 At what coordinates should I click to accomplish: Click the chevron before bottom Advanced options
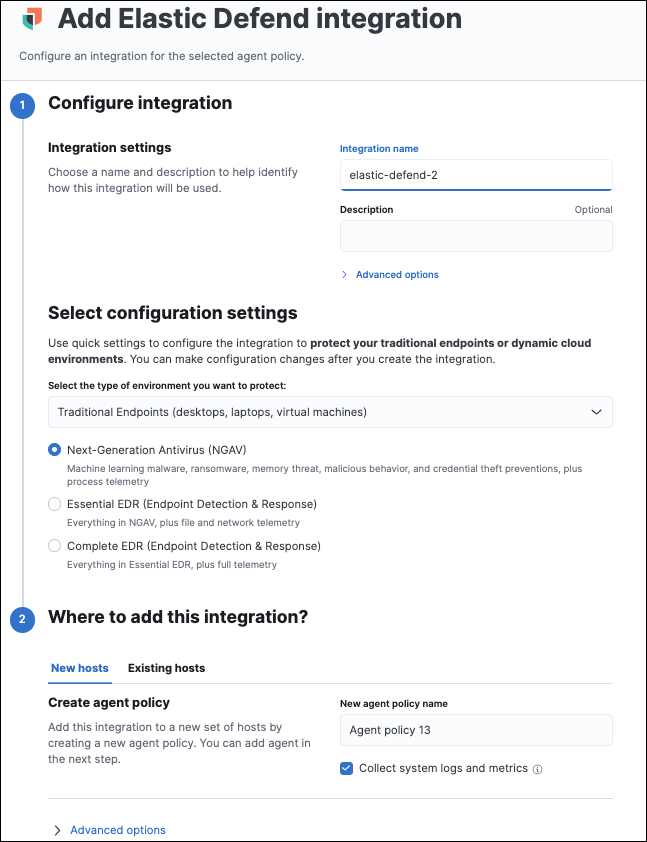pyautogui.click(x=57, y=830)
